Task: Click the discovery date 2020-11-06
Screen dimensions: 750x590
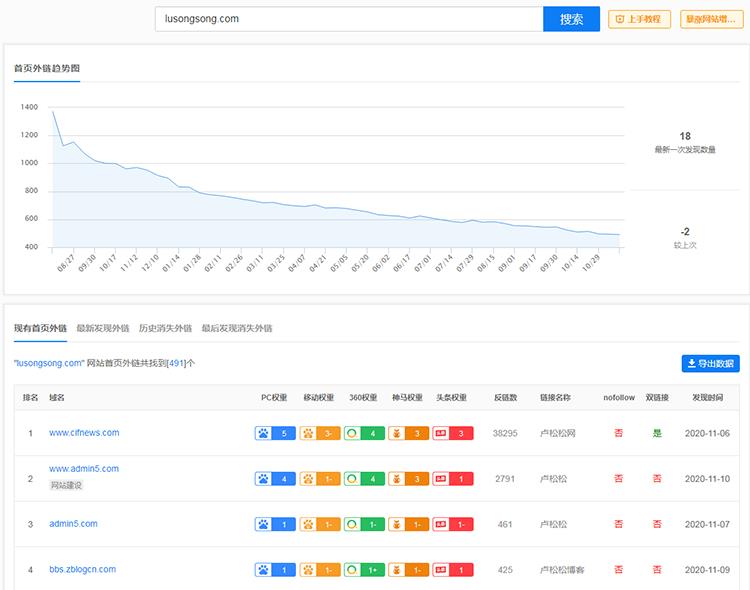Action: [707, 434]
